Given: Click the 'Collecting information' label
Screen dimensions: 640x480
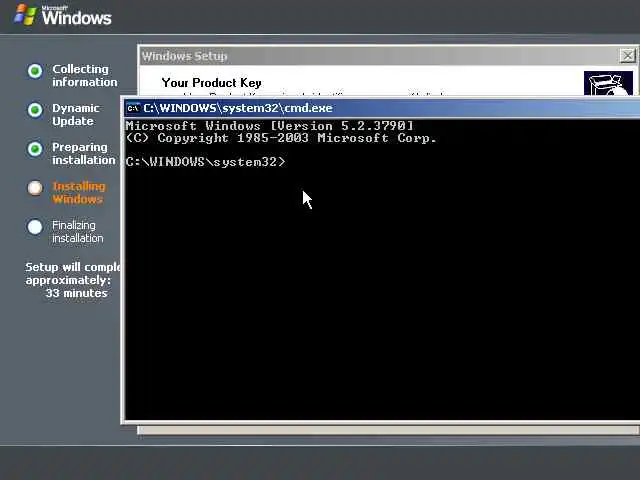Looking at the screenshot, I should point(84,76).
